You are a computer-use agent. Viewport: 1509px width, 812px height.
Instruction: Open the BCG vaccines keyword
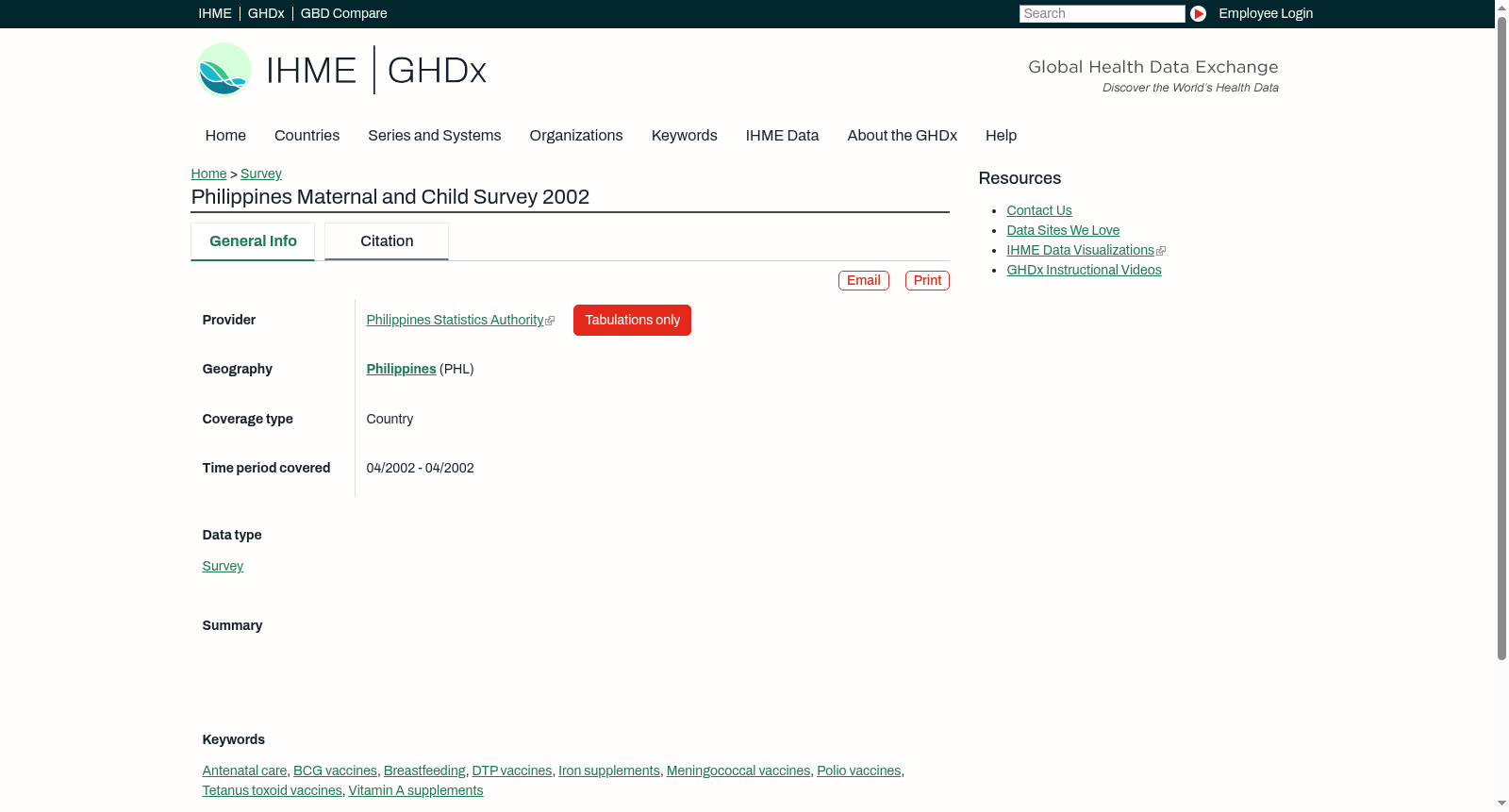coord(335,771)
